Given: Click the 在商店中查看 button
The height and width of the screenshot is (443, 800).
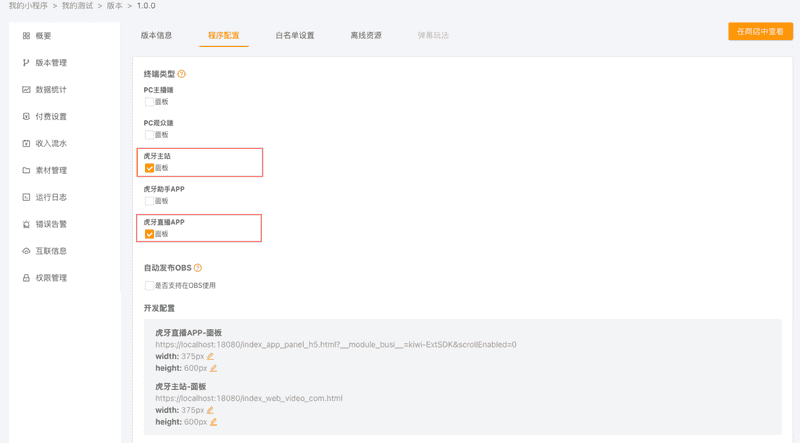Looking at the screenshot, I should pyautogui.click(x=760, y=31).
